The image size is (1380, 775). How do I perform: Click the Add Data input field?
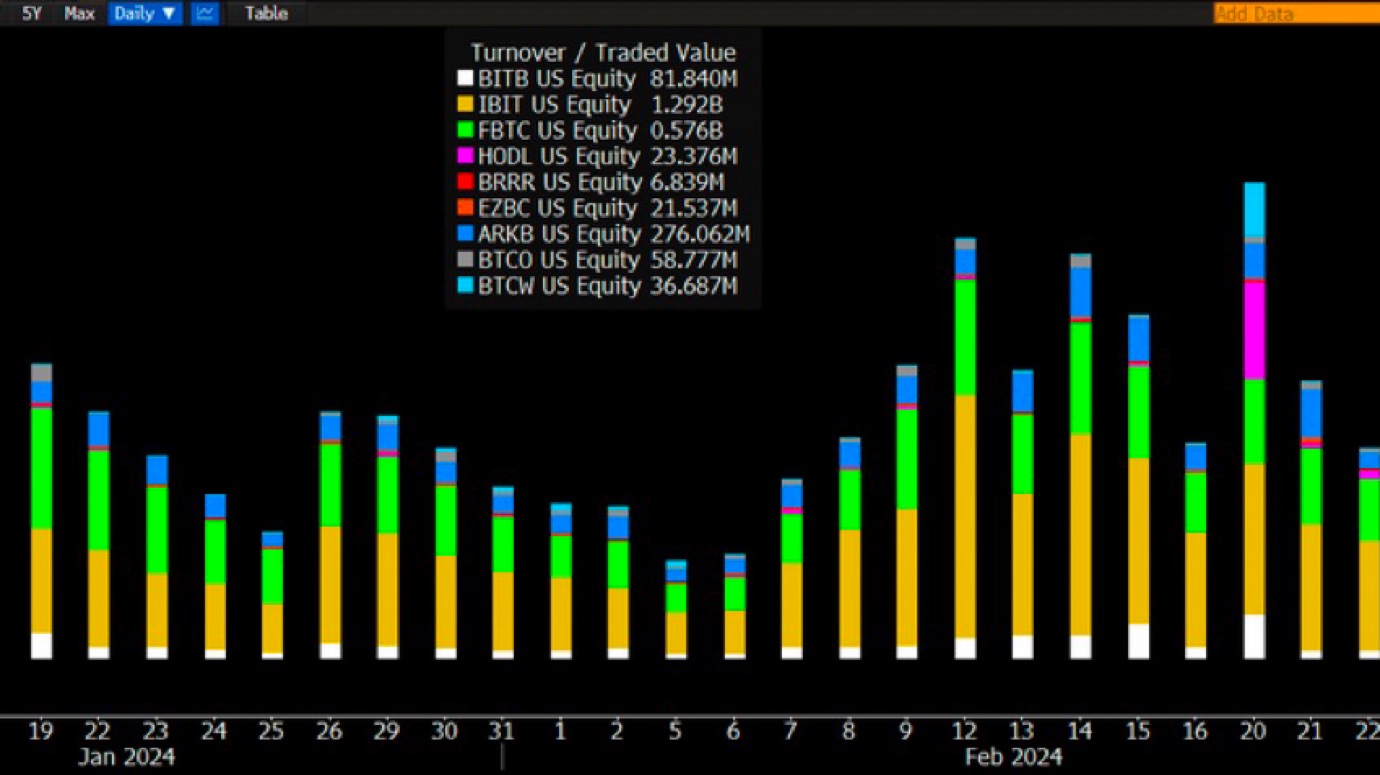[1296, 13]
